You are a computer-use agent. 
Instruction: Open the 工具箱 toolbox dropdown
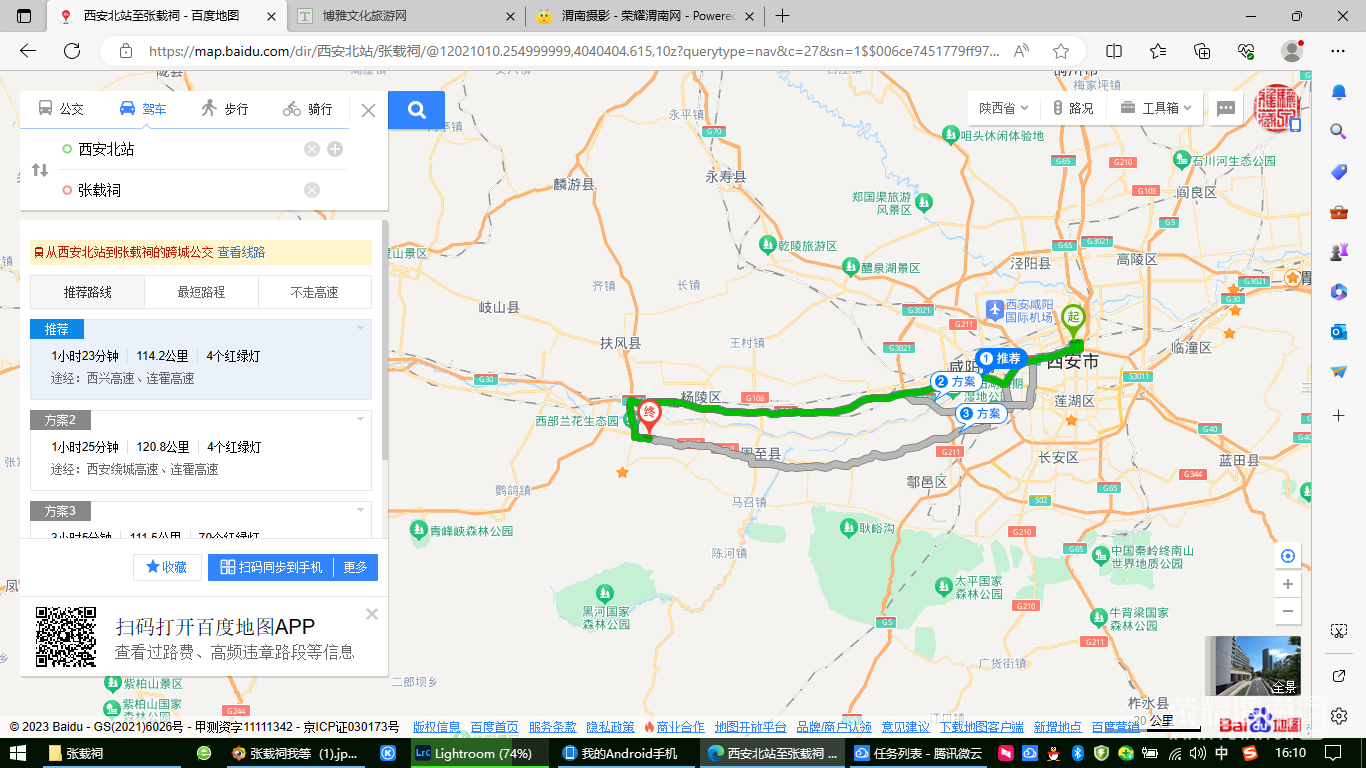pyautogui.click(x=1155, y=108)
